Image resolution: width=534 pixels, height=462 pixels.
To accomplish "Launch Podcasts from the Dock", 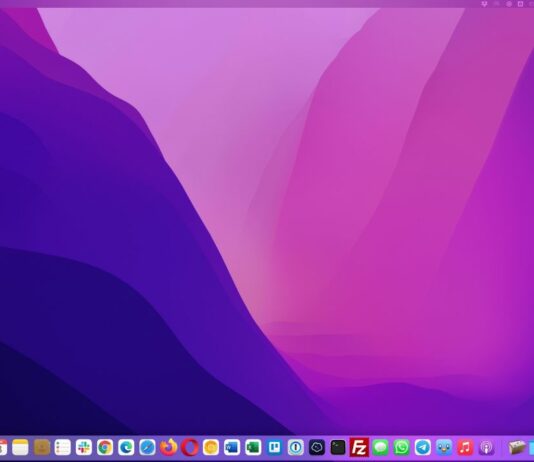I will pyautogui.click(x=486, y=447).
